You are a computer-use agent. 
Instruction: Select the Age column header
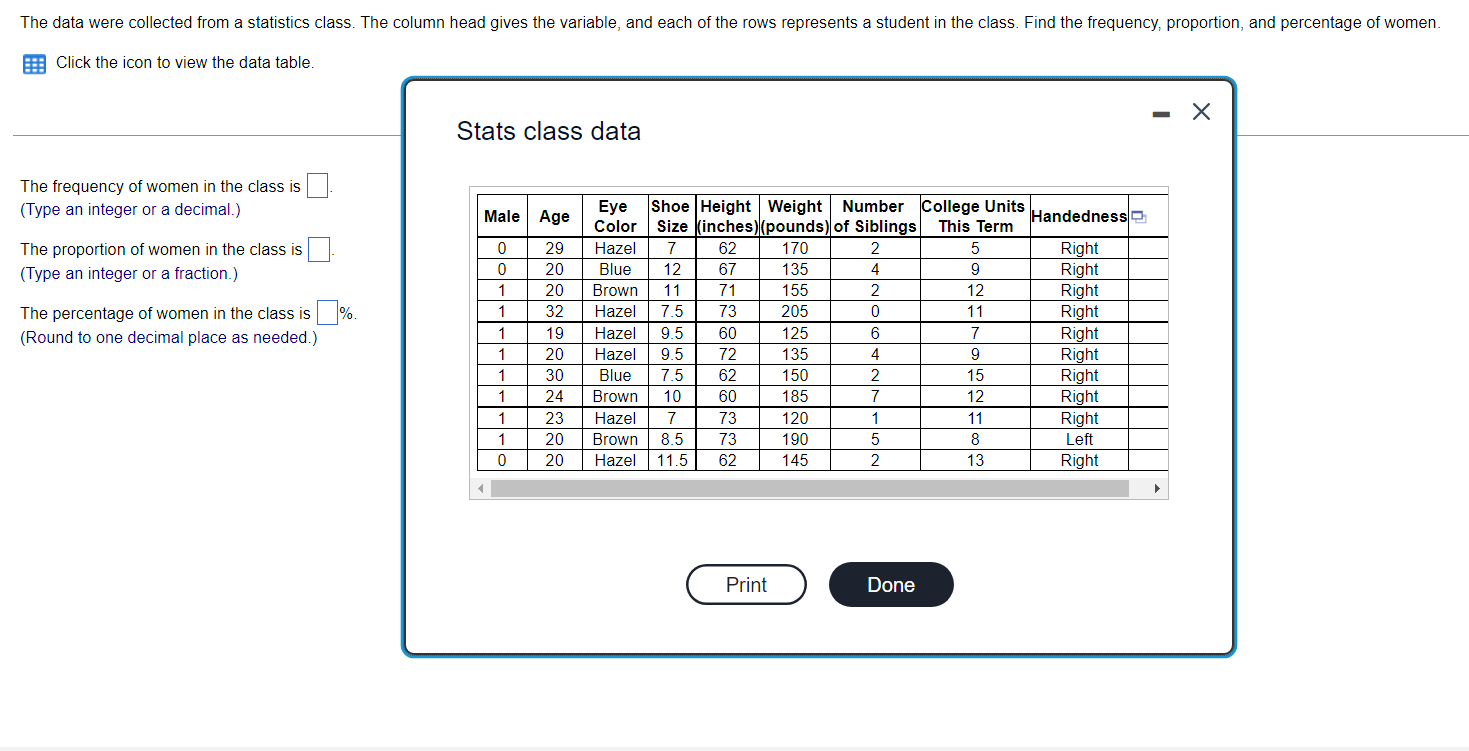[554, 215]
